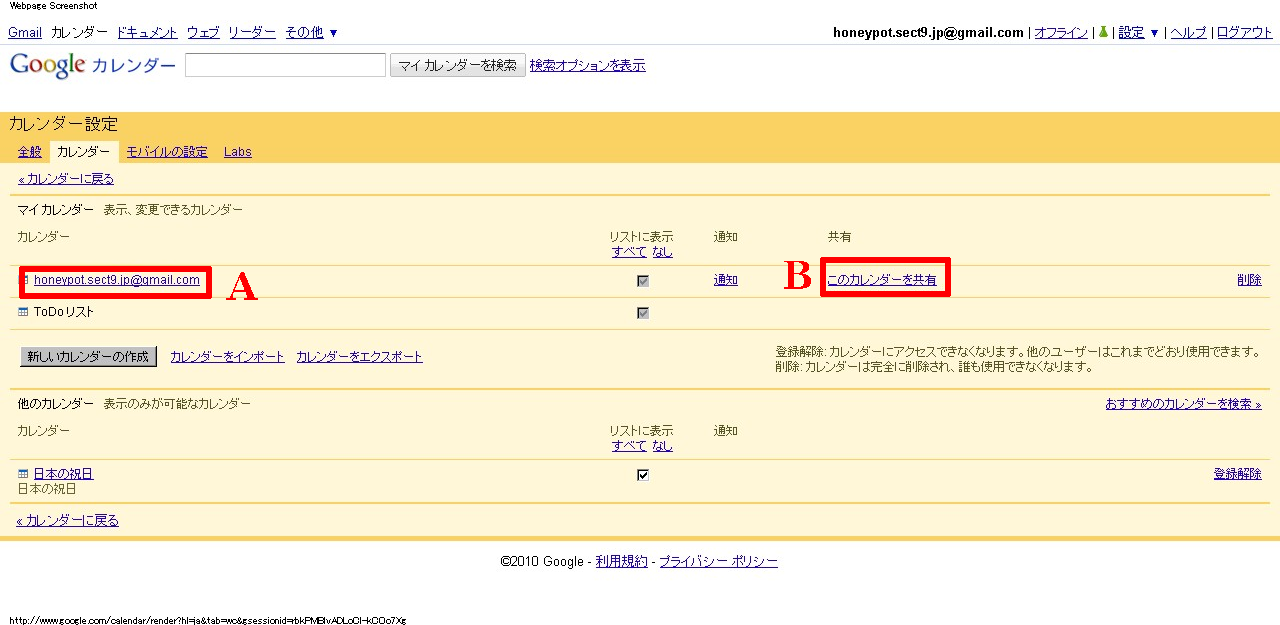Uncheck list display checkbox for 日本の祝日
The width and height of the screenshot is (1280, 625).
[x=643, y=475]
